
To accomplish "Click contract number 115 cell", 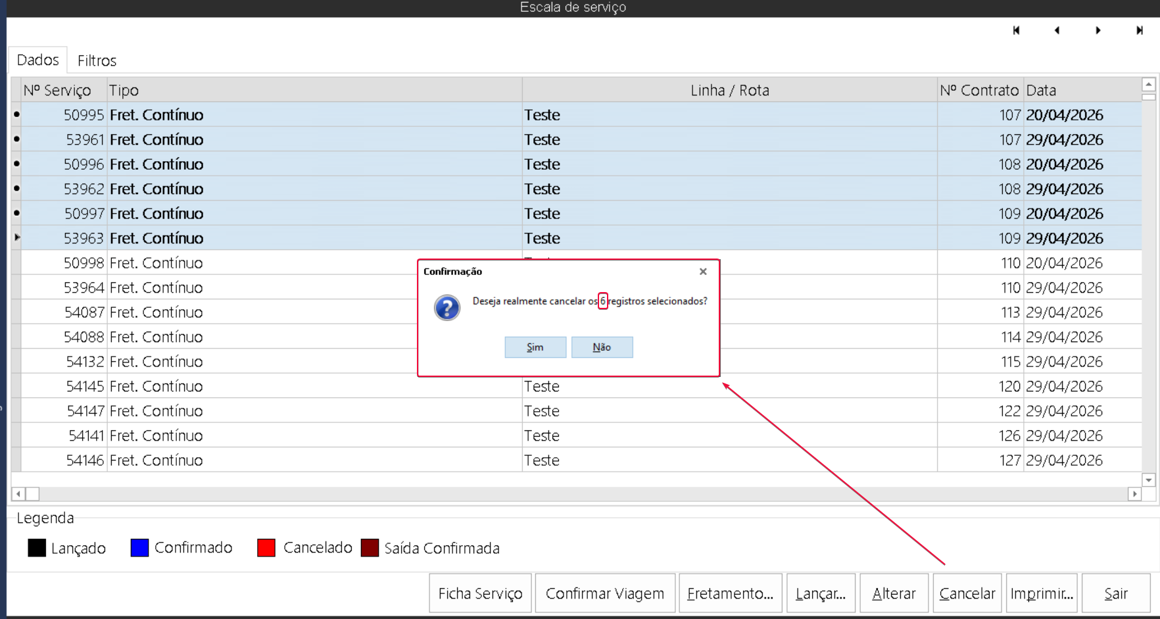I will coord(980,362).
